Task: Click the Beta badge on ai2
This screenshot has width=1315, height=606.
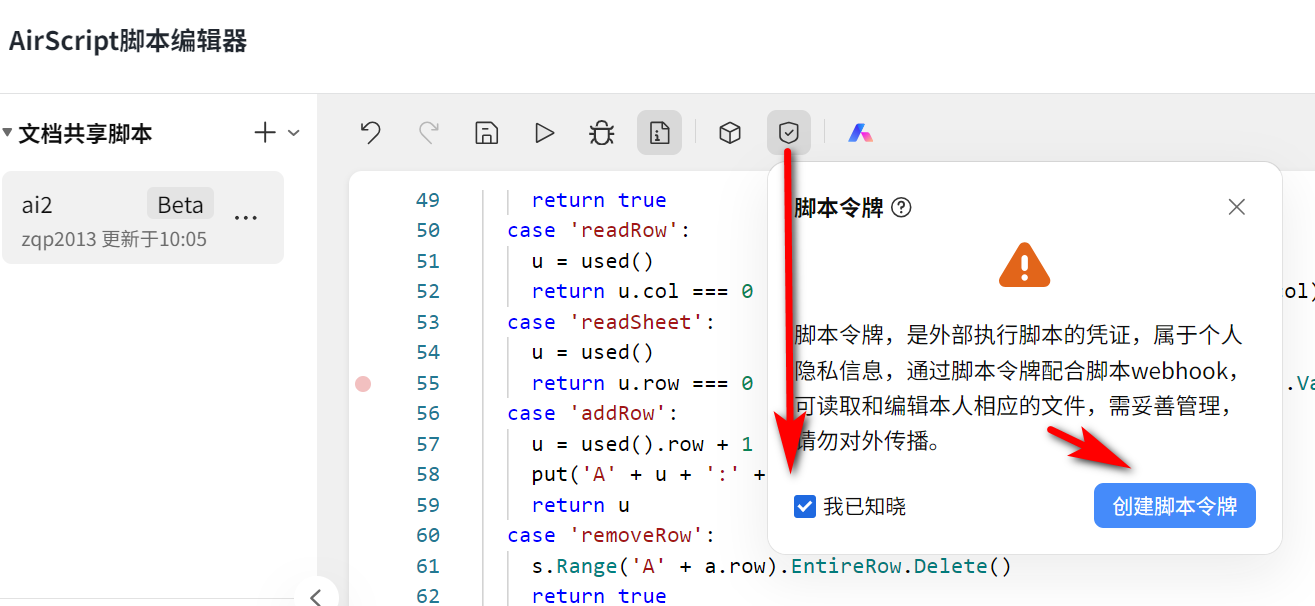Action: (180, 205)
